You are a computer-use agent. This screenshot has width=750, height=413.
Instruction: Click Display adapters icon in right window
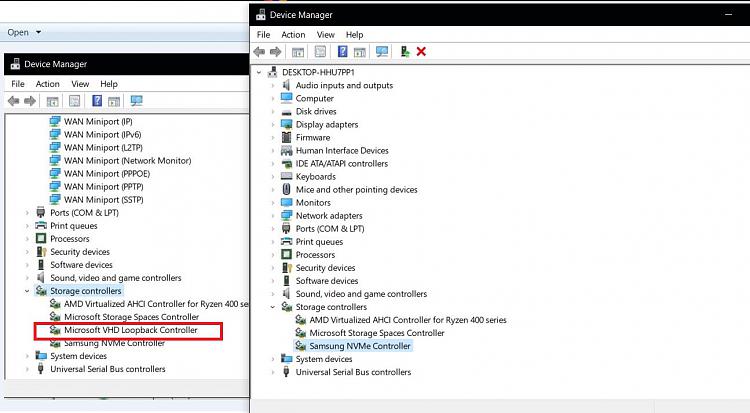286,124
